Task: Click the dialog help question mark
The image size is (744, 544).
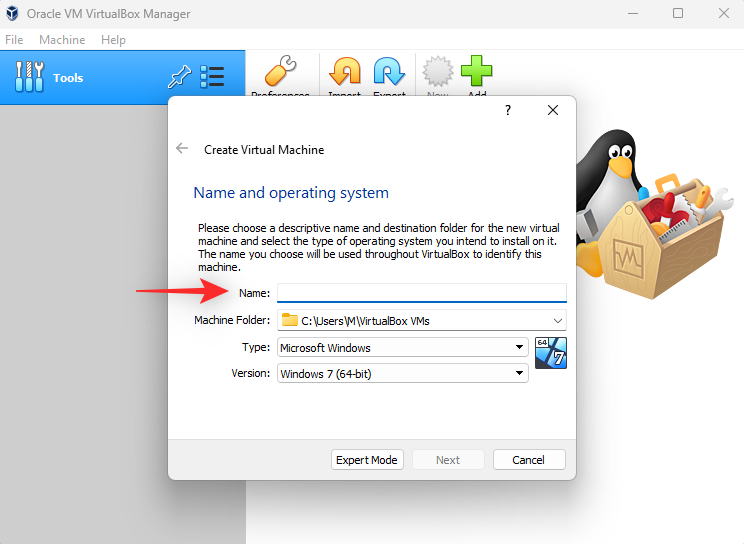Action: [508, 110]
